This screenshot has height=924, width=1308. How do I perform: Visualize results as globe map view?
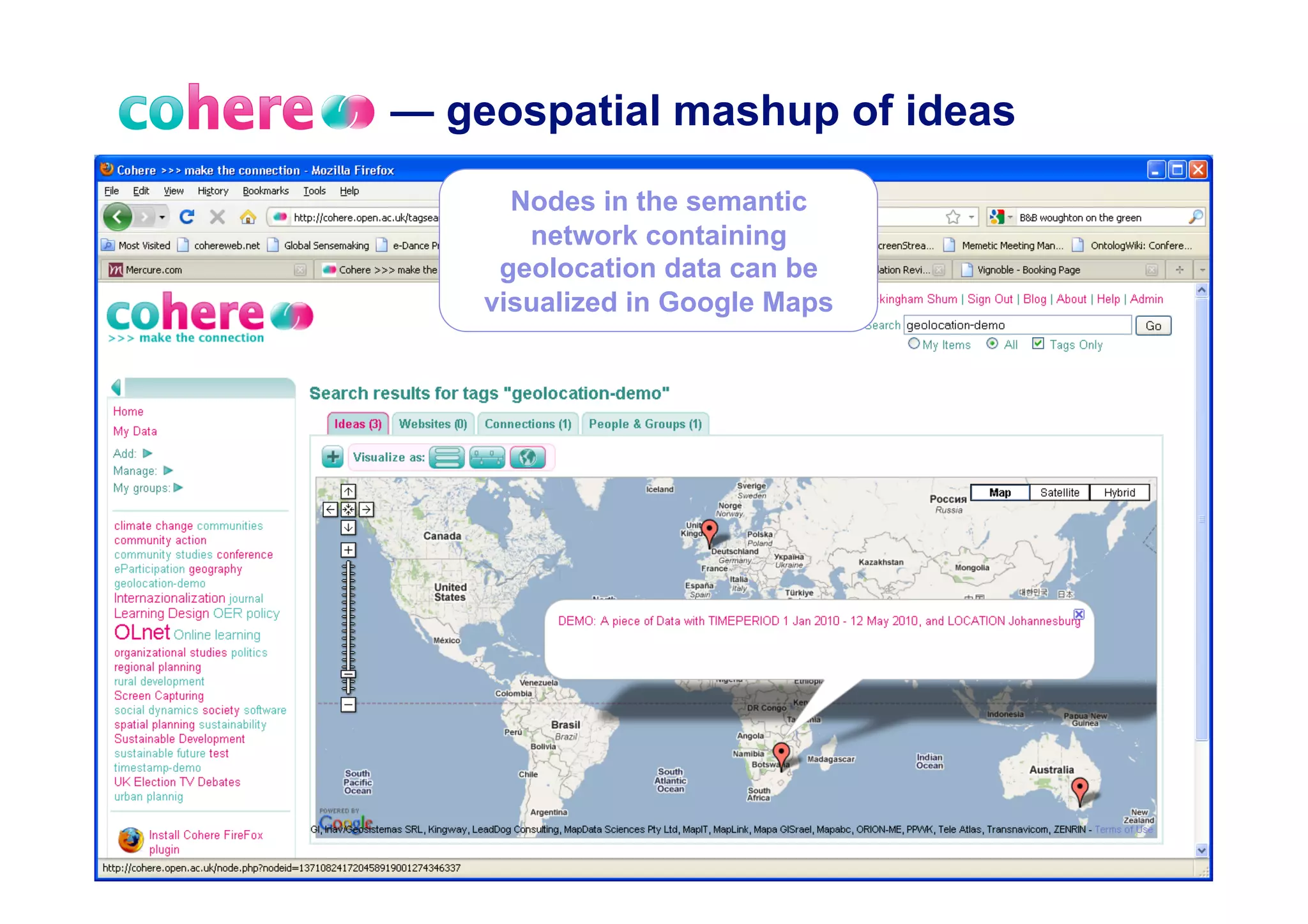point(528,457)
